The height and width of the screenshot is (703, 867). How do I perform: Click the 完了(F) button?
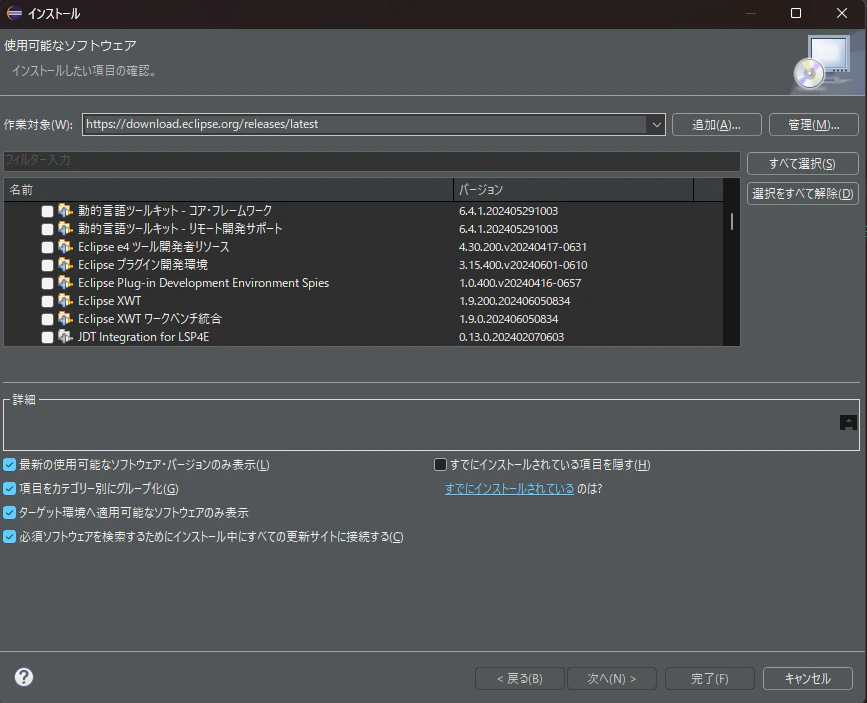tap(709, 679)
